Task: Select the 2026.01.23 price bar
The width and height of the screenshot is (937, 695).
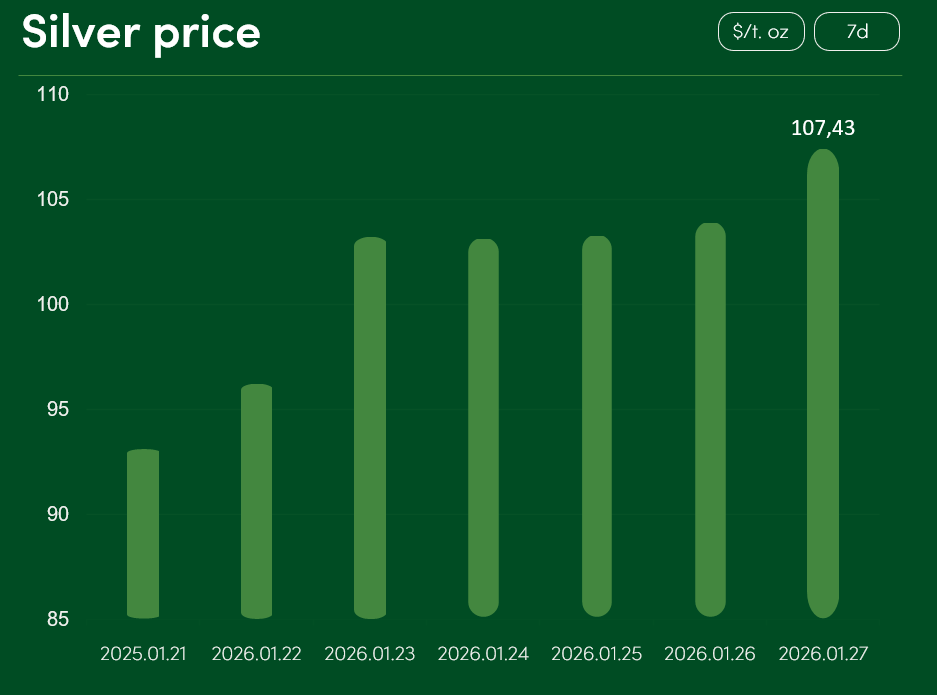Action: pos(370,428)
